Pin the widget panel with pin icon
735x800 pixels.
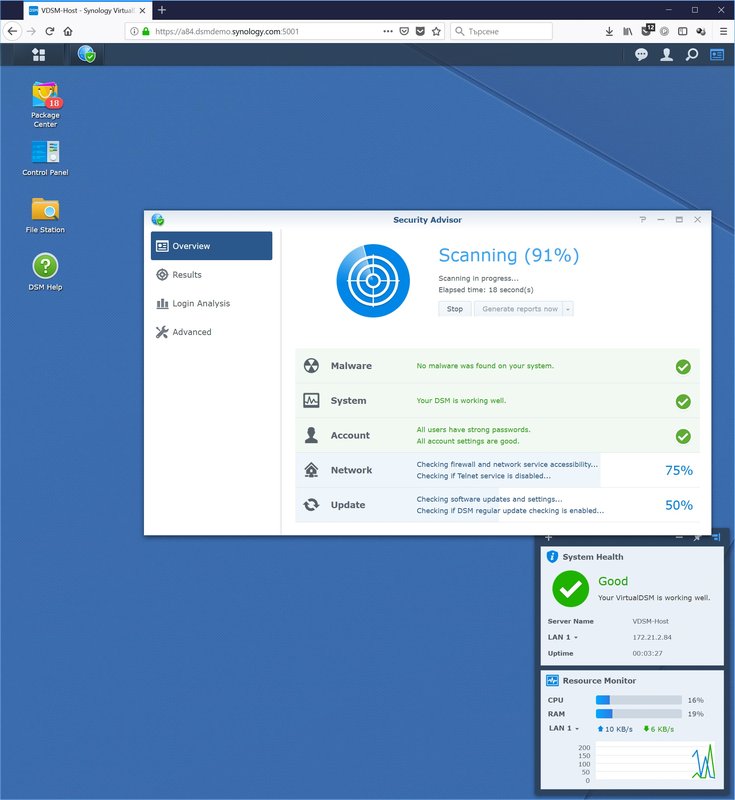[x=697, y=538]
